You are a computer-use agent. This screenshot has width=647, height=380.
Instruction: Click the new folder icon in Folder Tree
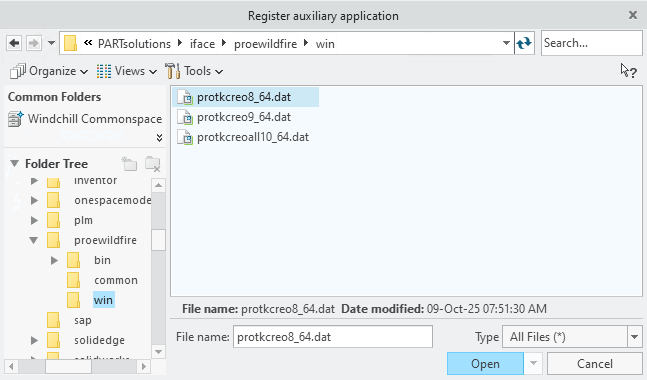(x=130, y=164)
